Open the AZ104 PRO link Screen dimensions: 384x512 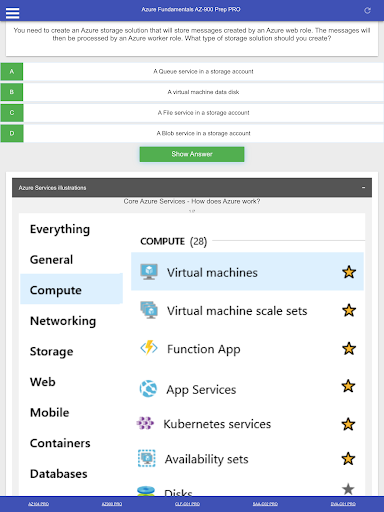[x=39, y=504]
